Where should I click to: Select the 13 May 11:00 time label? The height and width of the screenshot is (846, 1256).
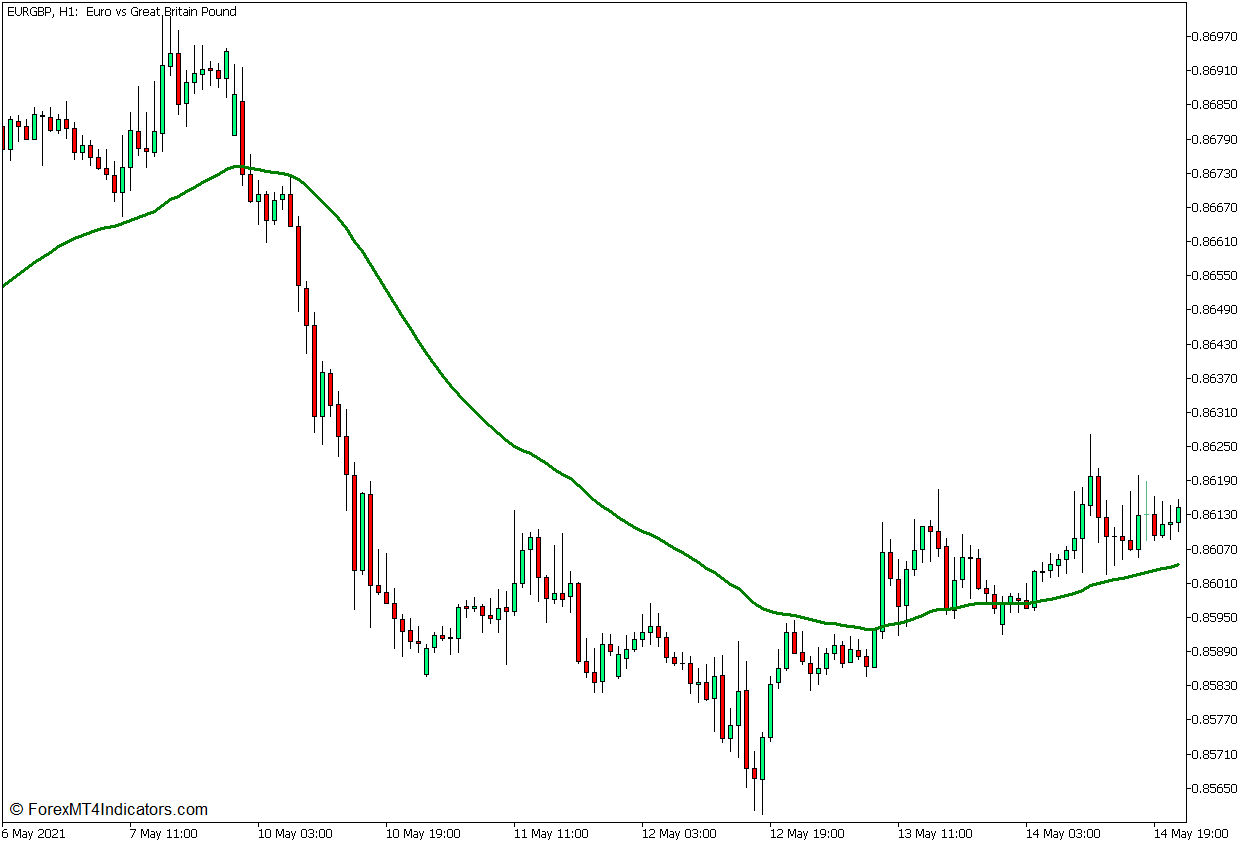click(x=933, y=833)
